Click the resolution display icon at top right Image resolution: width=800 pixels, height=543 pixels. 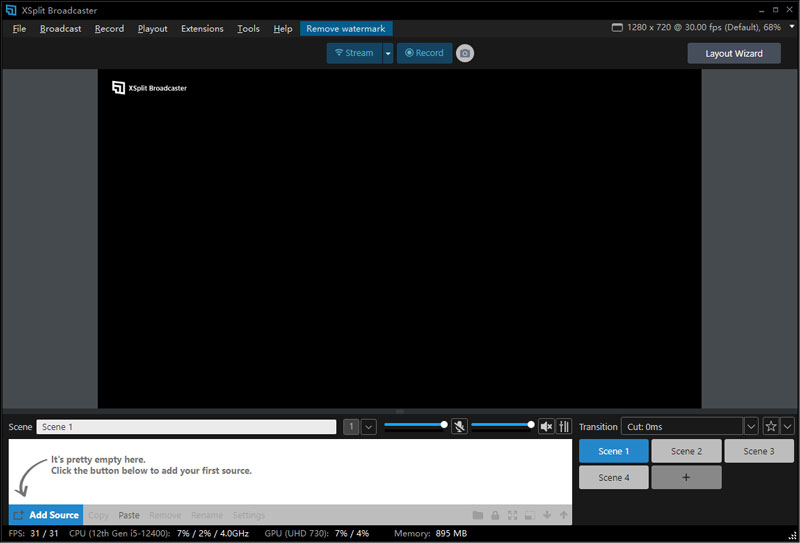(x=617, y=28)
